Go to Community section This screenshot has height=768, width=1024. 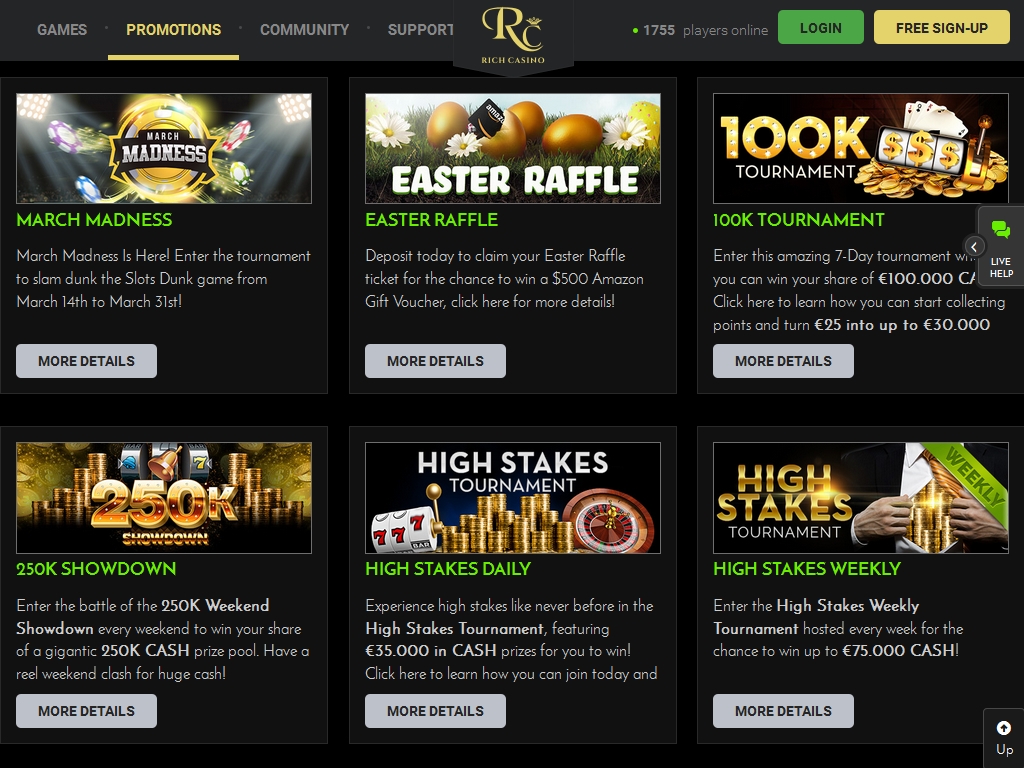(304, 29)
